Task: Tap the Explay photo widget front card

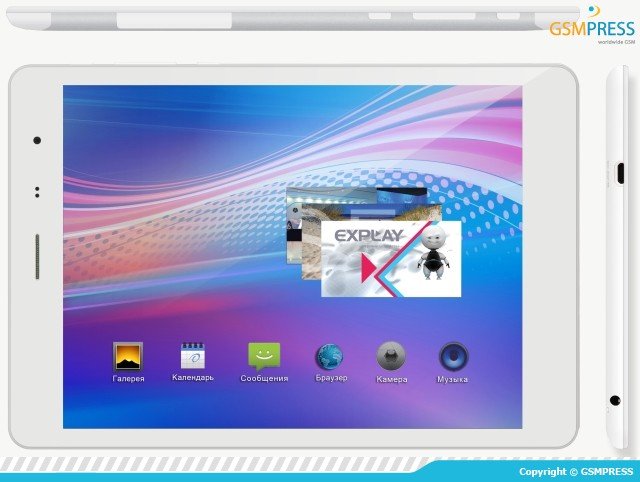Action: click(x=391, y=259)
